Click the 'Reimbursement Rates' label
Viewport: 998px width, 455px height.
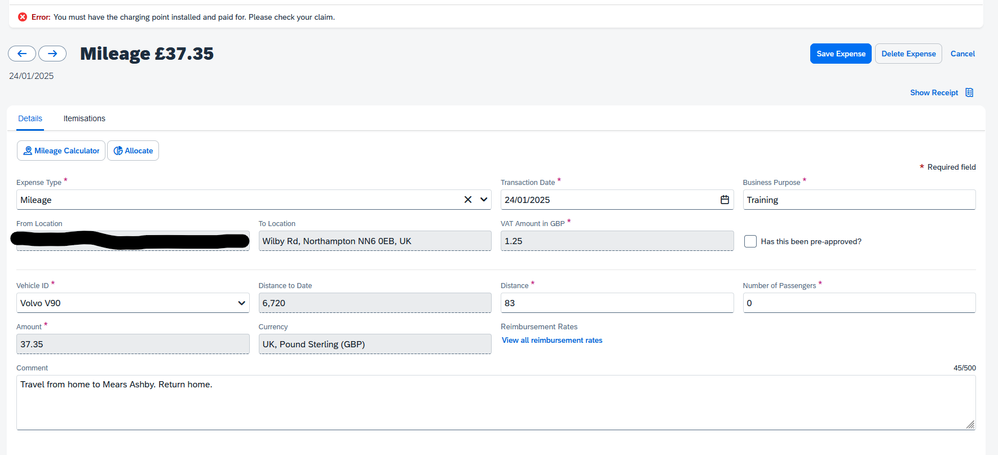pyautogui.click(x=539, y=327)
